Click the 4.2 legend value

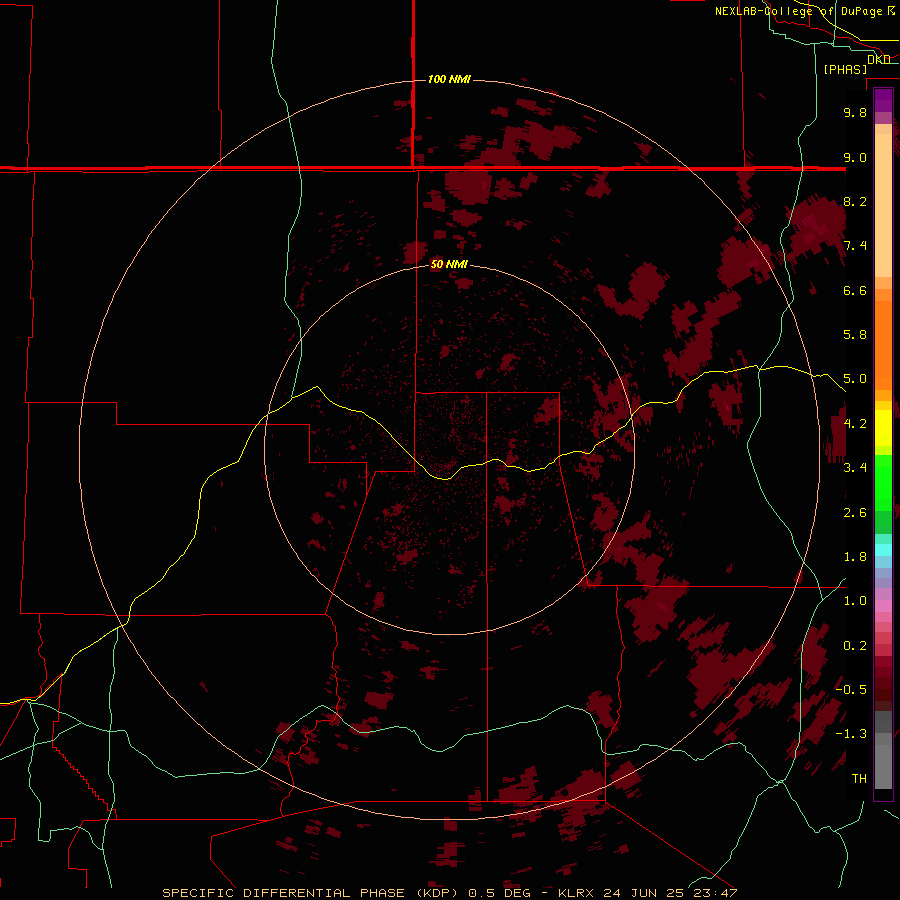pyautogui.click(x=855, y=424)
